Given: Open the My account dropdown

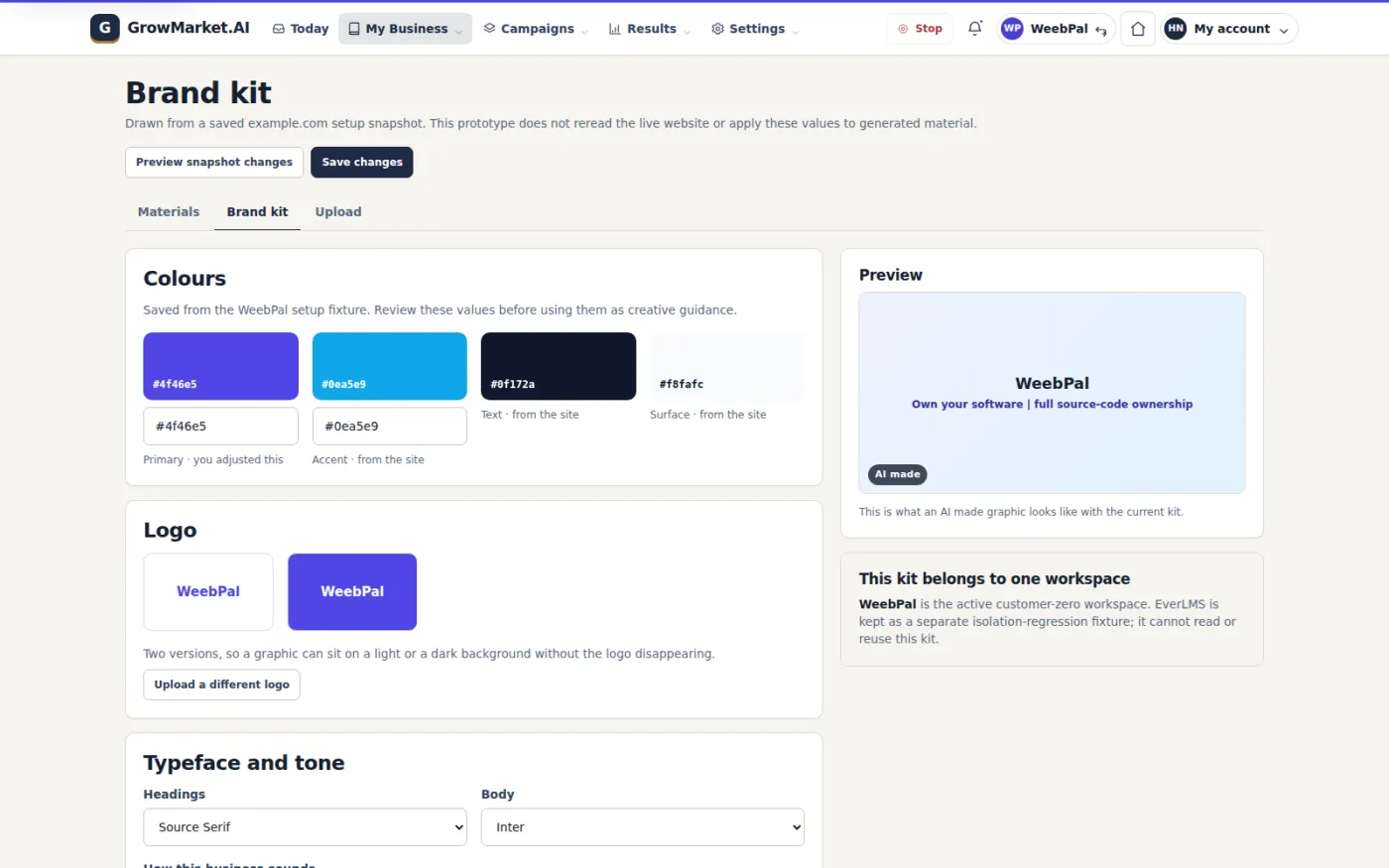Looking at the screenshot, I should (x=1229, y=29).
